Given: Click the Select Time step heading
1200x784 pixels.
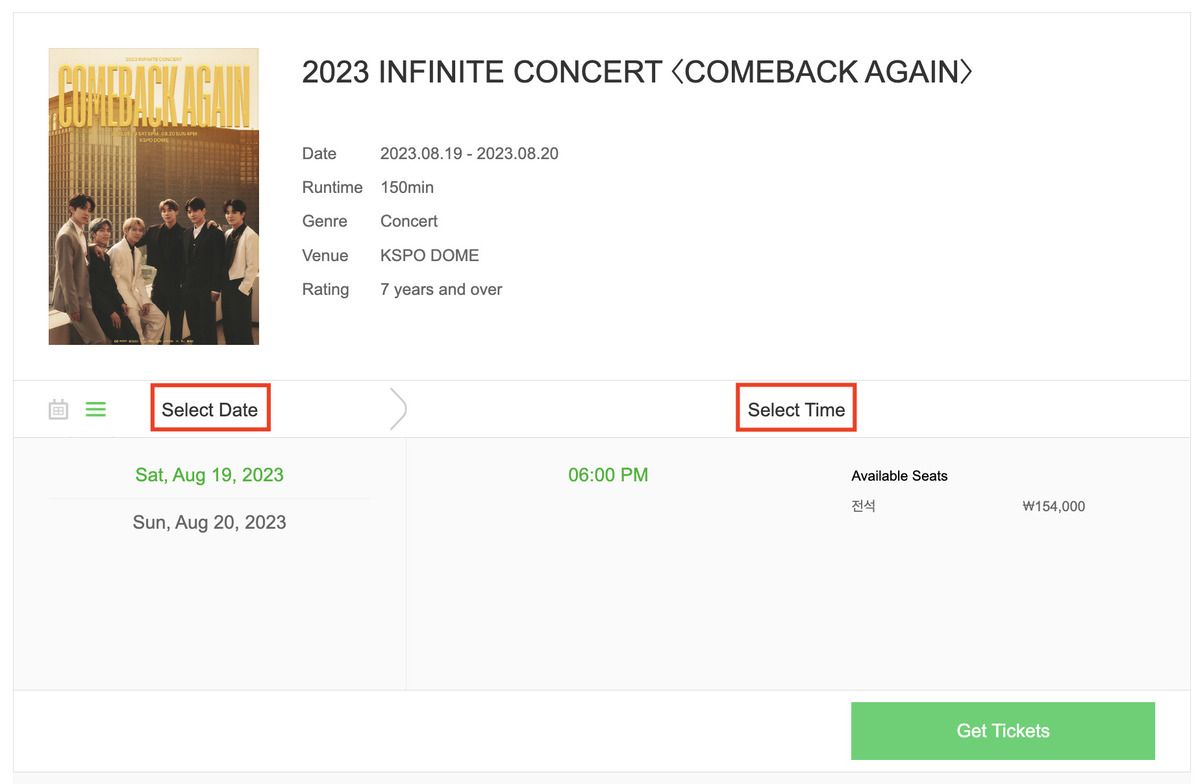Looking at the screenshot, I should [796, 409].
